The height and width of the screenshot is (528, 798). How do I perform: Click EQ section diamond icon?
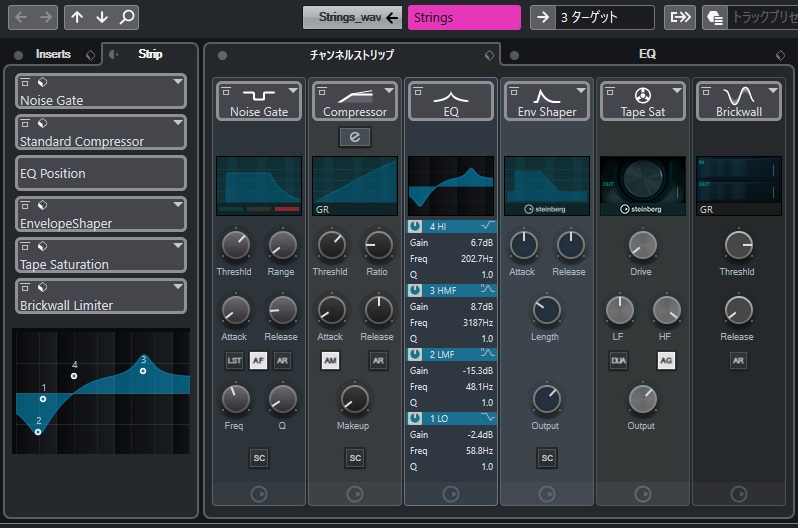(x=780, y=55)
